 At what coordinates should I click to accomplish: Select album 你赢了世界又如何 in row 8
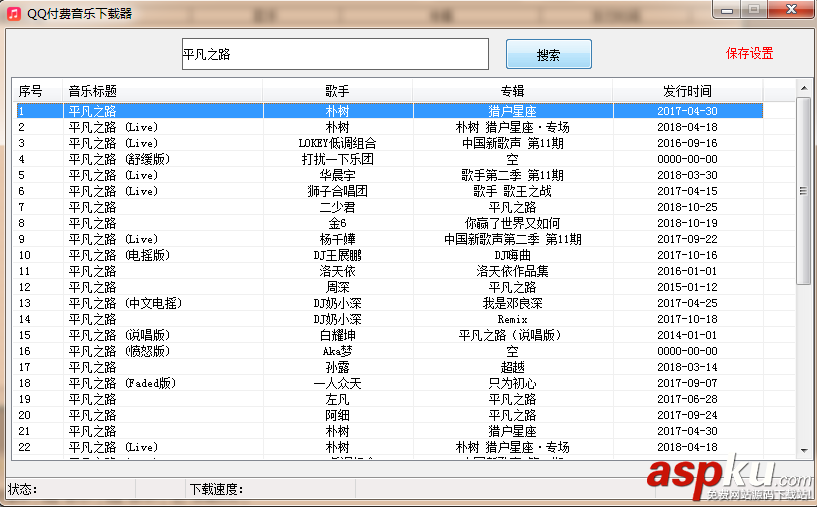(x=513, y=223)
